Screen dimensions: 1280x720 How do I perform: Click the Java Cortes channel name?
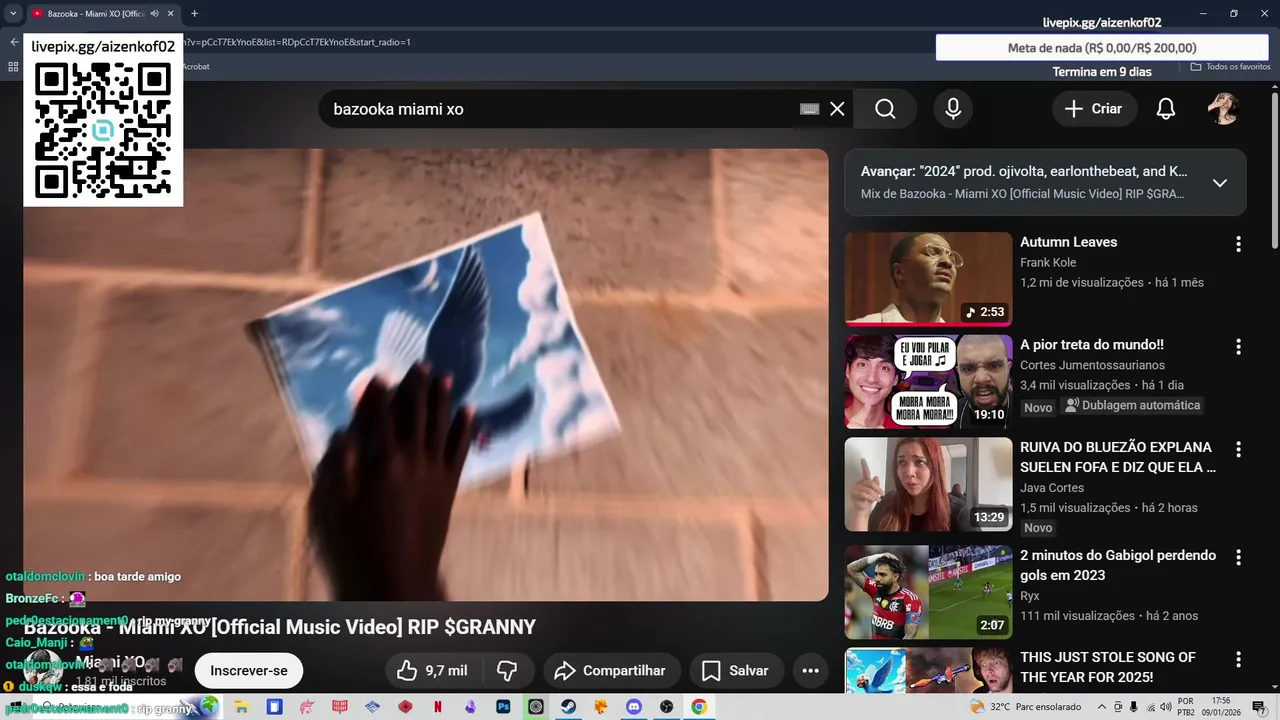(x=1052, y=488)
